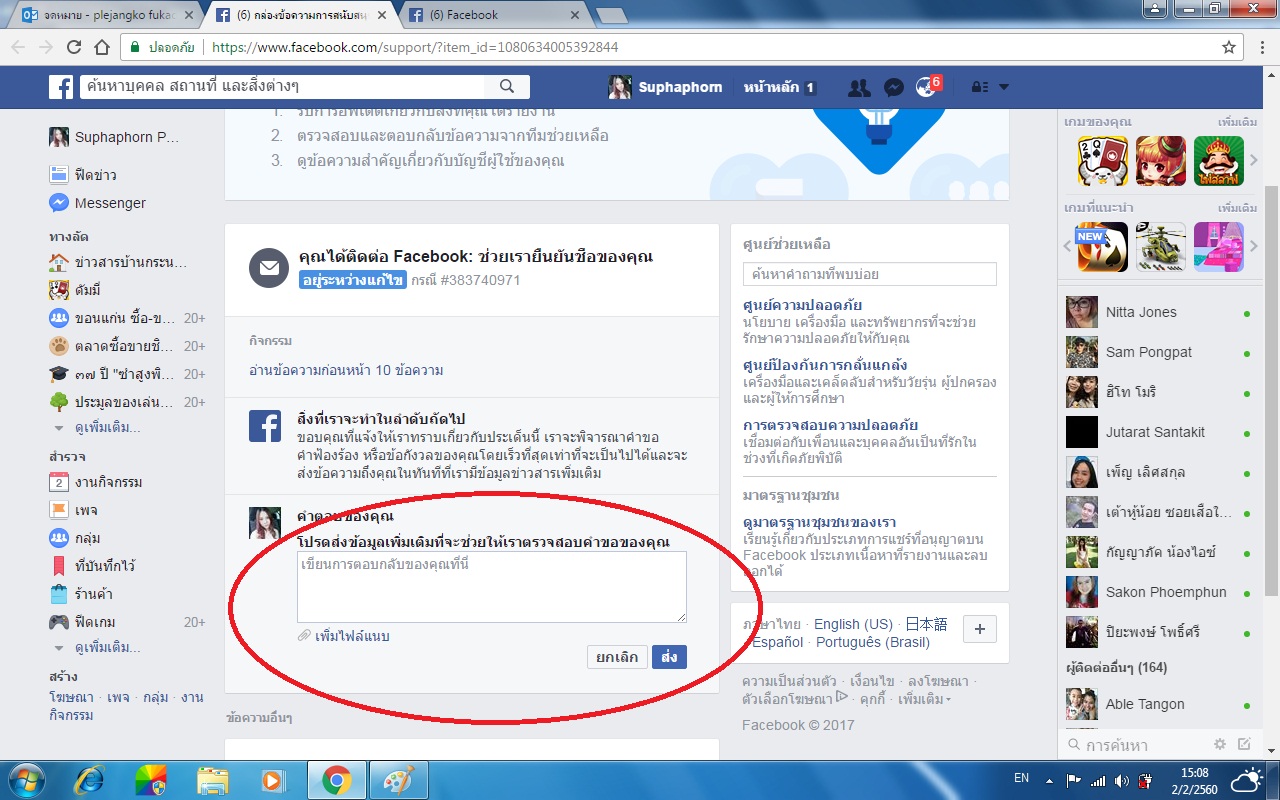Open chat with Jutarat Santakit
The height and width of the screenshot is (800, 1280).
1158,432
